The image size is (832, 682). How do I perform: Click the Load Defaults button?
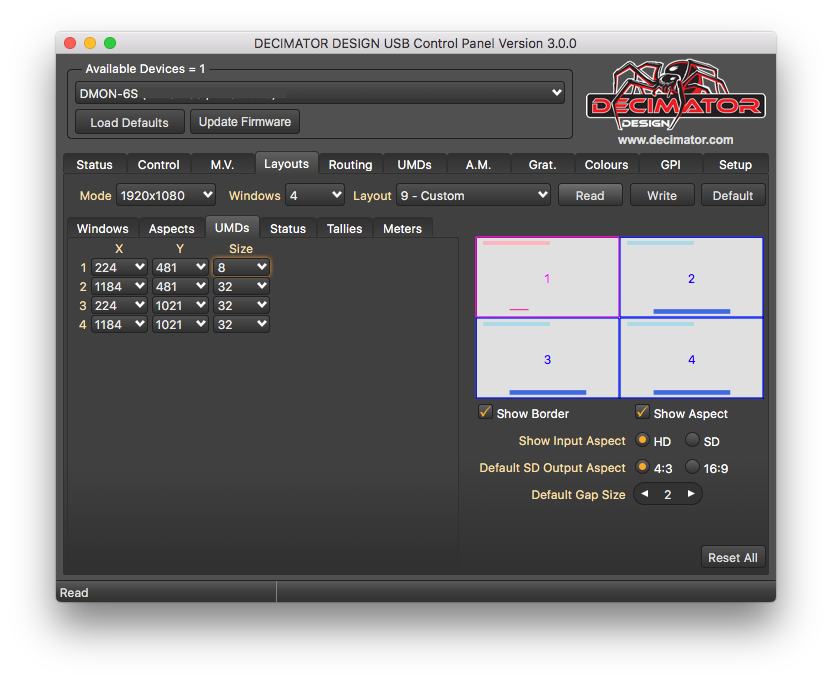[x=129, y=122]
